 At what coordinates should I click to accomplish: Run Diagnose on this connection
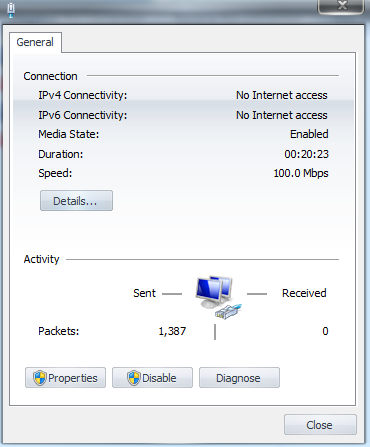click(239, 378)
